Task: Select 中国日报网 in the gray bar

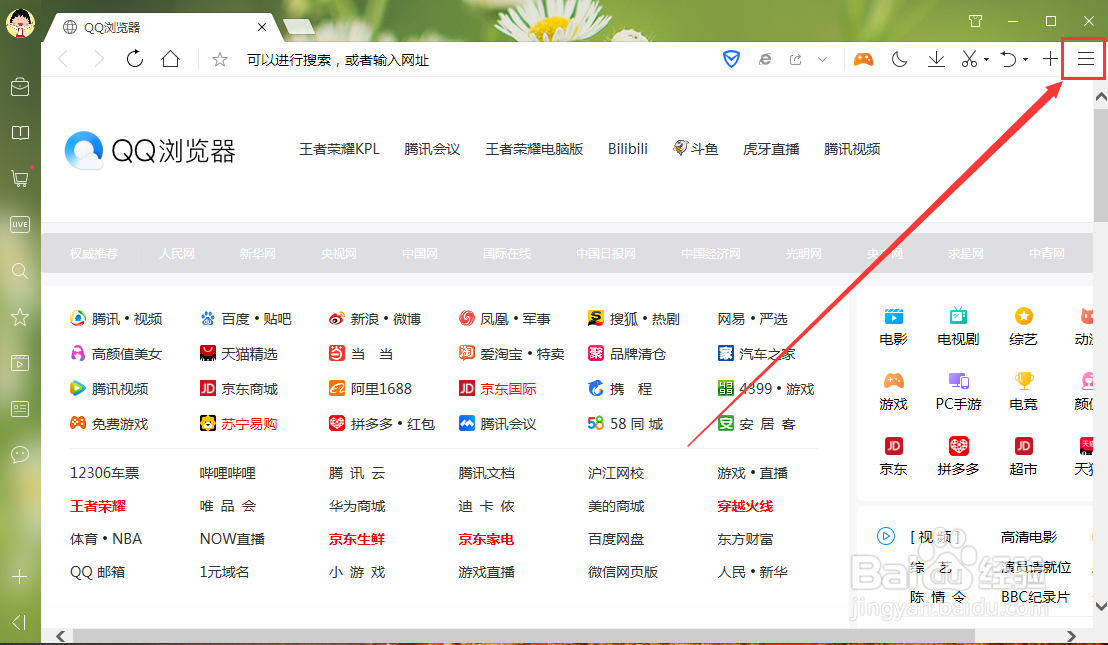Action: pos(606,254)
